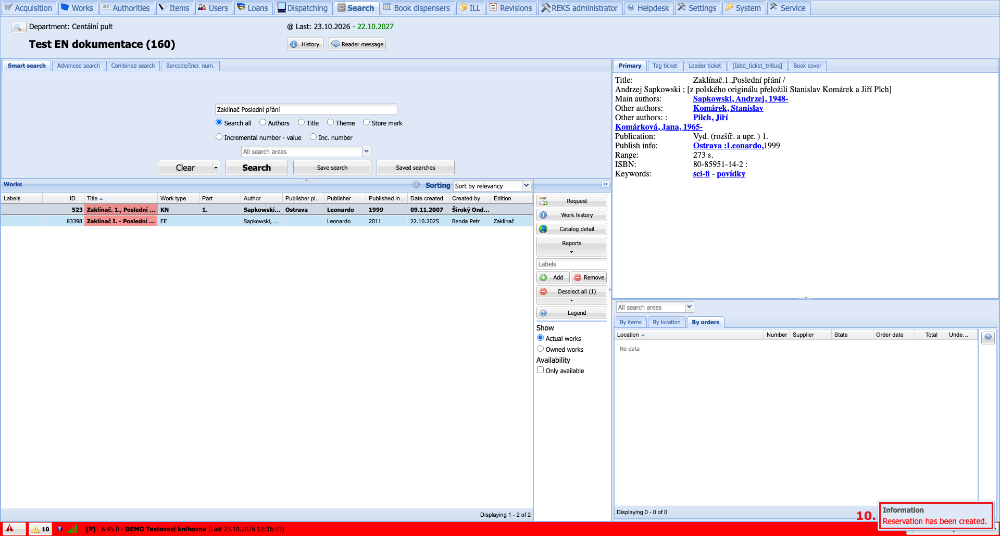The width and height of the screenshot is (1000, 536).
Task: Sort results by the Title column header
Action: (x=121, y=198)
